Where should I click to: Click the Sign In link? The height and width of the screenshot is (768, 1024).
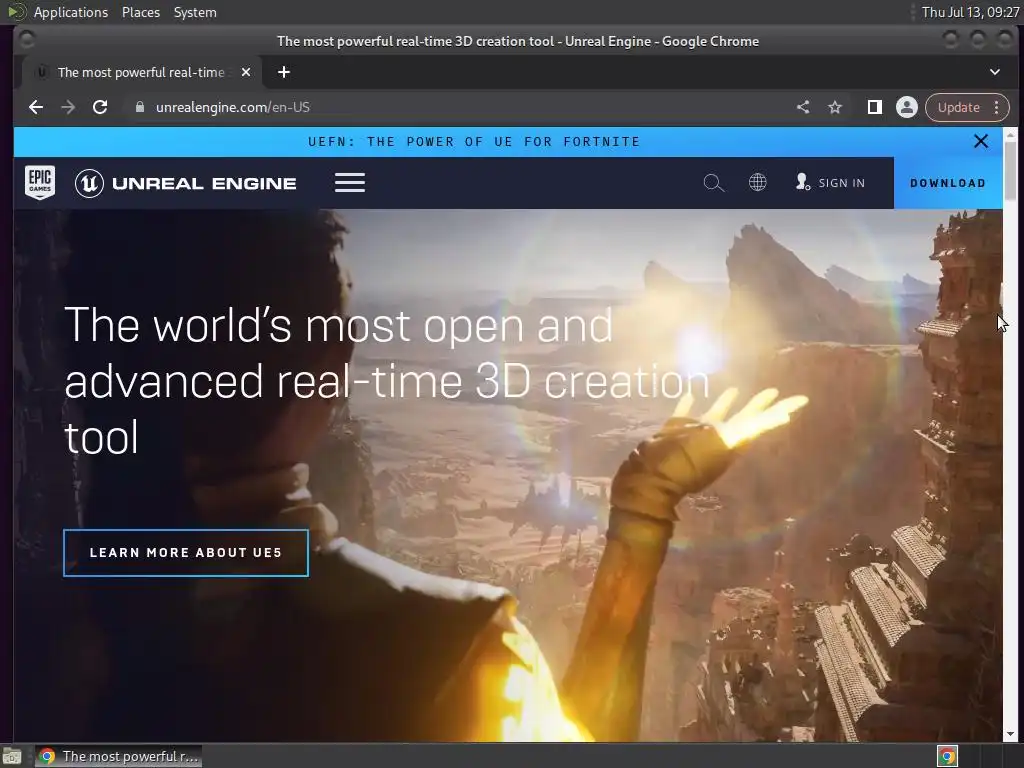[x=830, y=183]
